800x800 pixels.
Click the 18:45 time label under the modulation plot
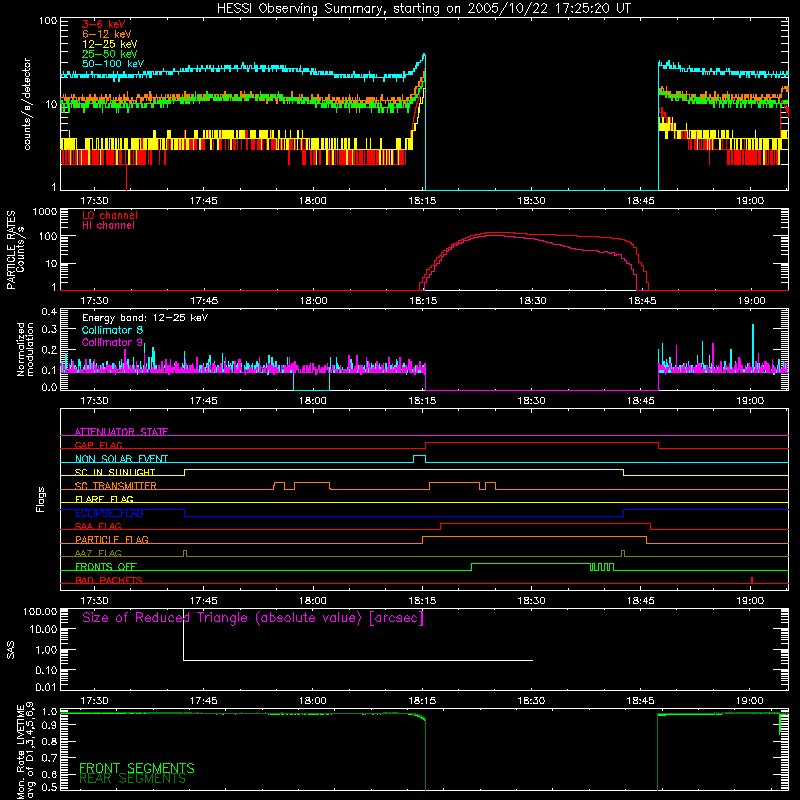coord(641,401)
